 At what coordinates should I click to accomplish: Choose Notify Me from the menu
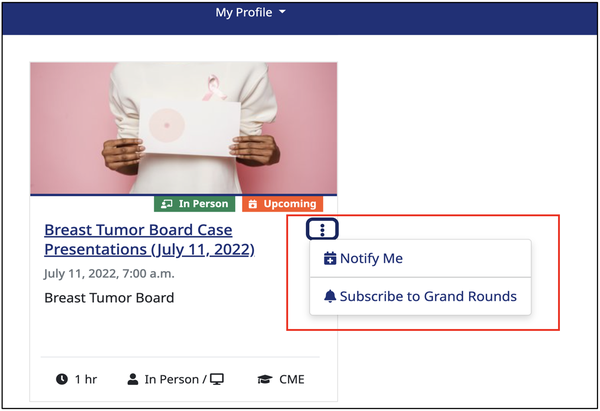pos(420,259)
